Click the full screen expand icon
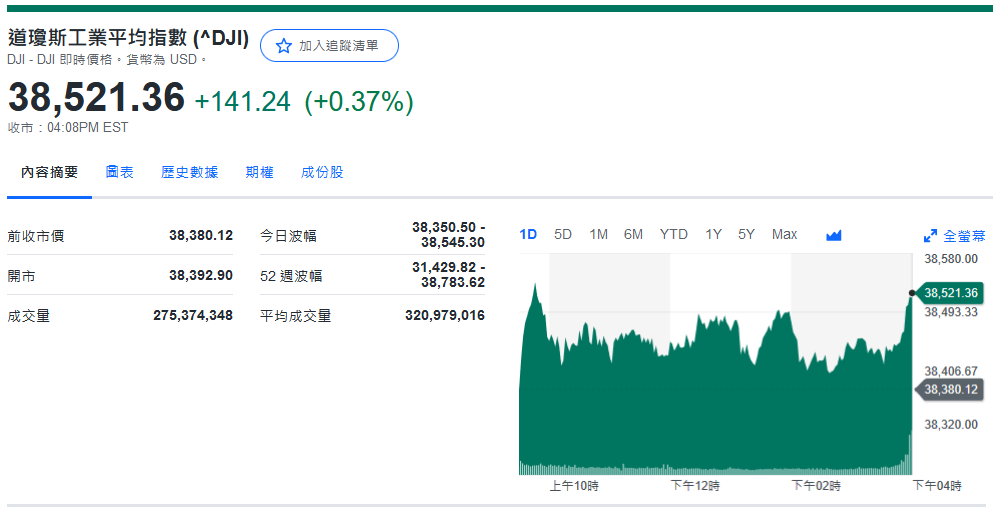Viewport: 993px width, 513px height. tap(930, 236)
